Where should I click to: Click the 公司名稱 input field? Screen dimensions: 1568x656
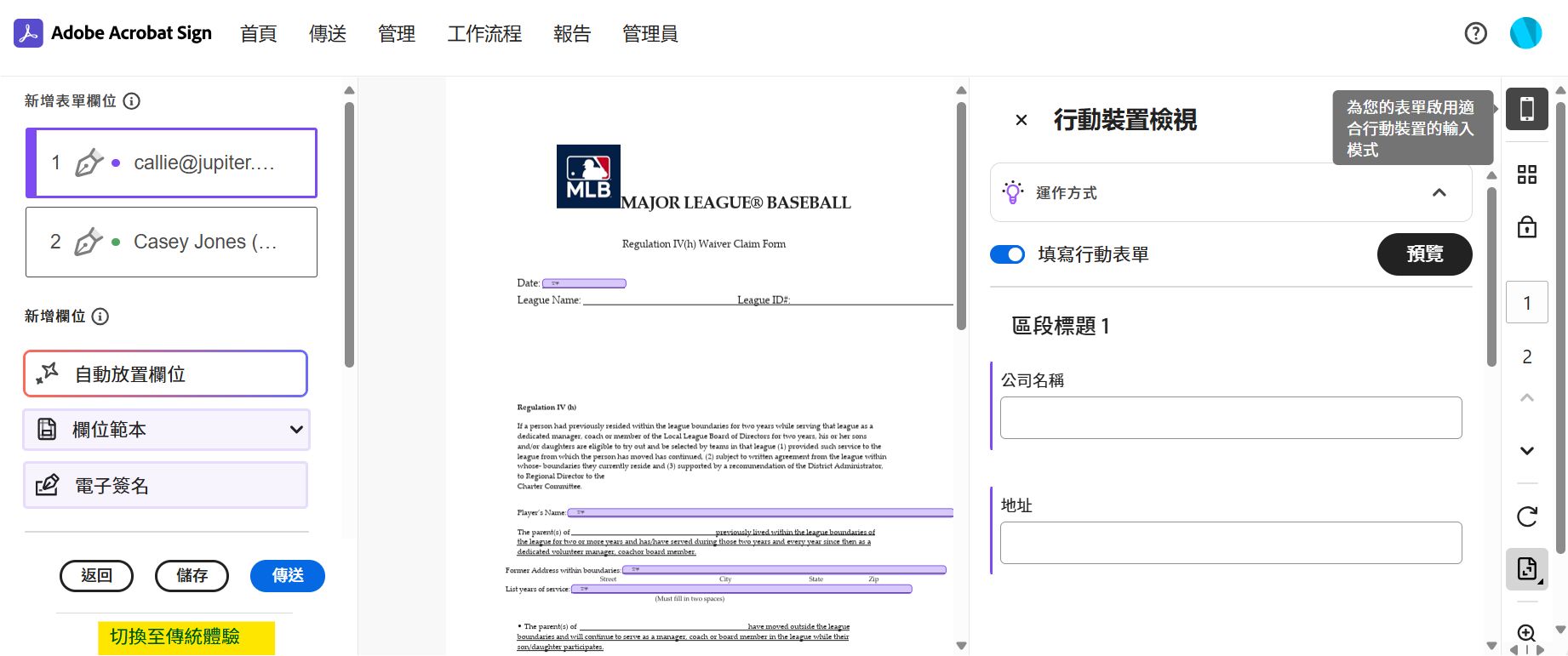point(1231,418)
